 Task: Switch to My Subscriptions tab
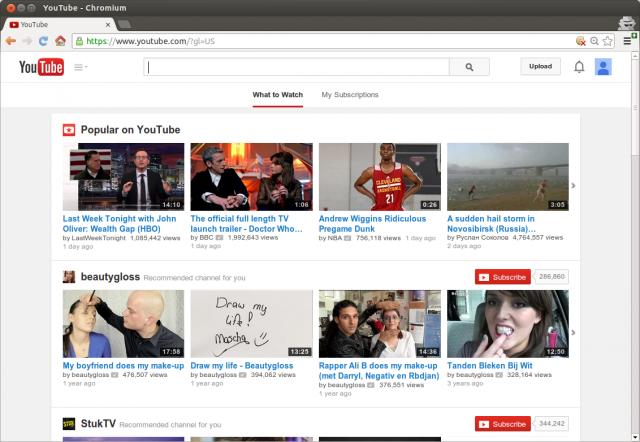click(350, 95)
